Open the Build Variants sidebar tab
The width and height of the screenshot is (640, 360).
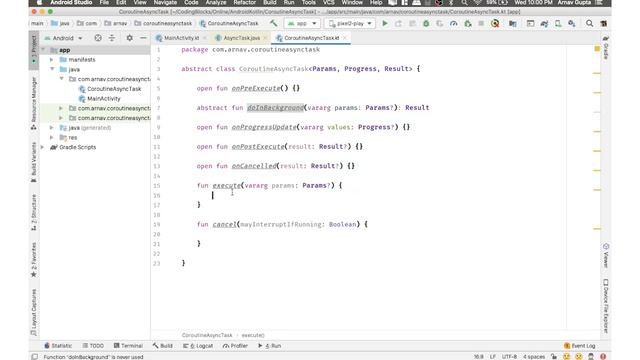tap(34, 162)
